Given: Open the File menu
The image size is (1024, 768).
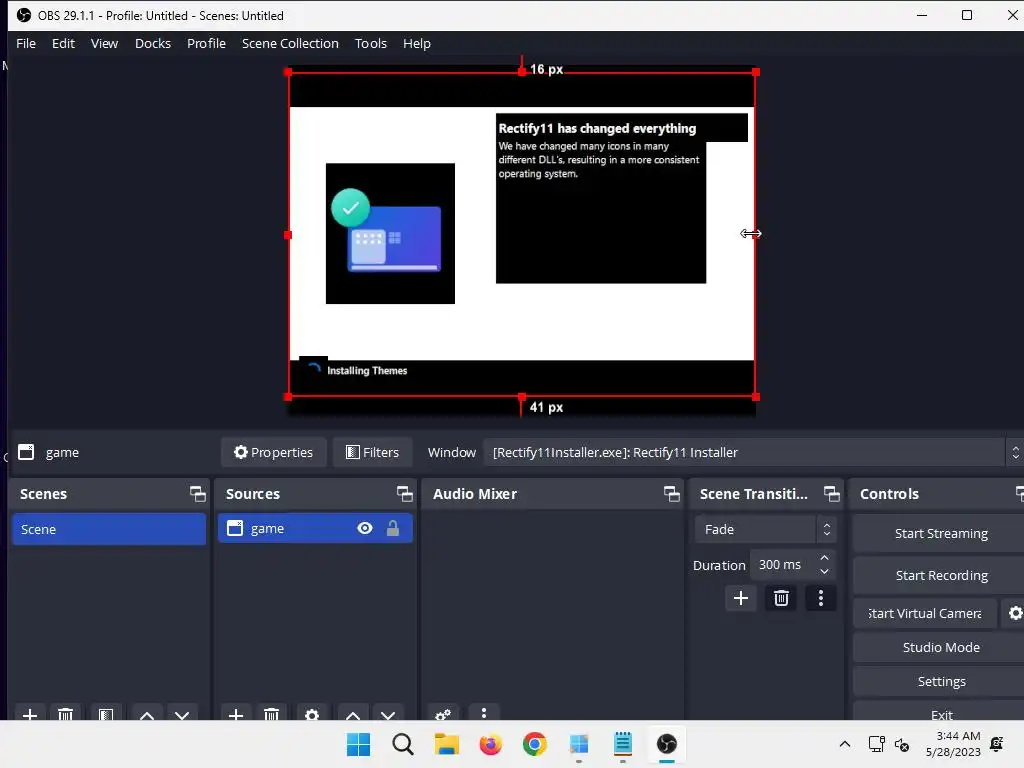Looking at the screenshot, I should (x=26, y=44).
